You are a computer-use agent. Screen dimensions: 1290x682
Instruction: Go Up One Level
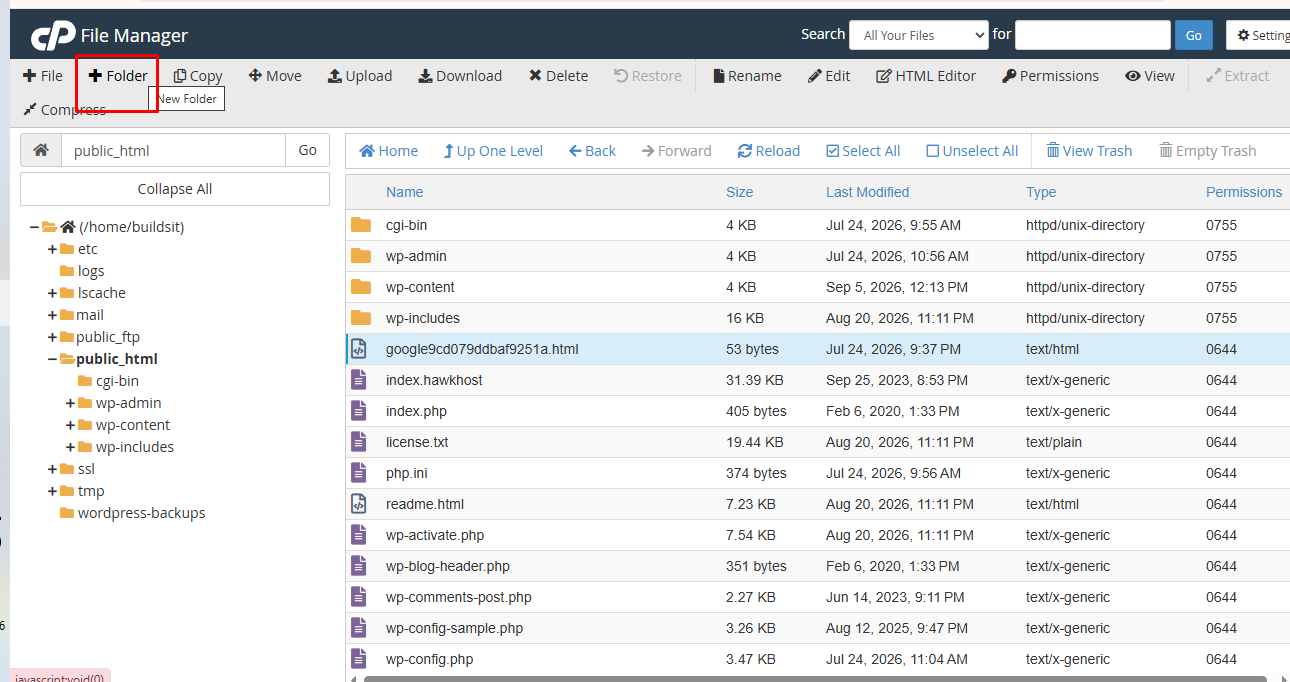coord(493,151)
